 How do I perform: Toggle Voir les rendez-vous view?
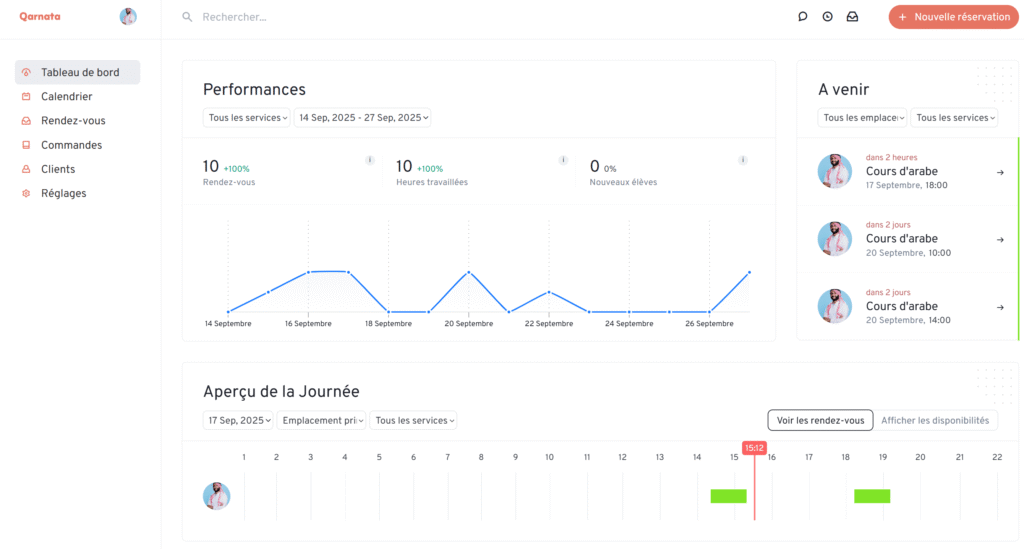(x=820, y=420)
